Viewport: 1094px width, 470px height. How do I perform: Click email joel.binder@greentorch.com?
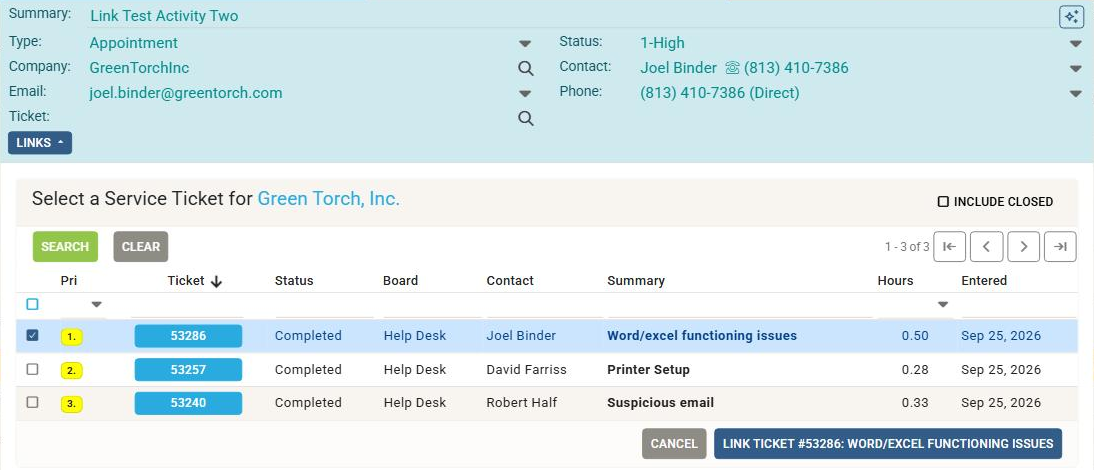pos(186,93)
